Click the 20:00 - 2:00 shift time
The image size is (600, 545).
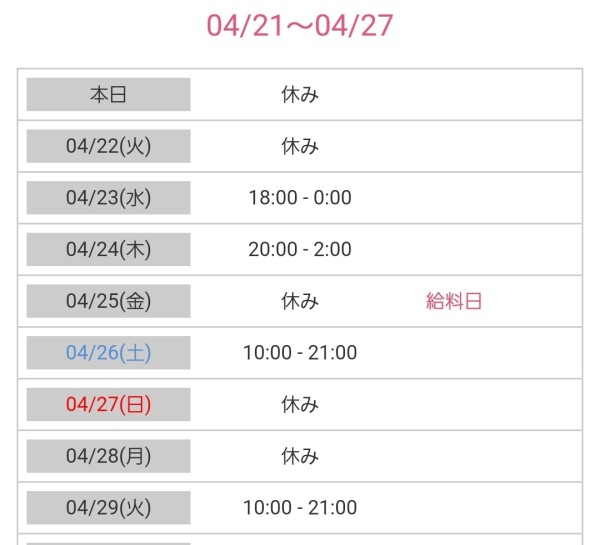[x=300, y=250]
